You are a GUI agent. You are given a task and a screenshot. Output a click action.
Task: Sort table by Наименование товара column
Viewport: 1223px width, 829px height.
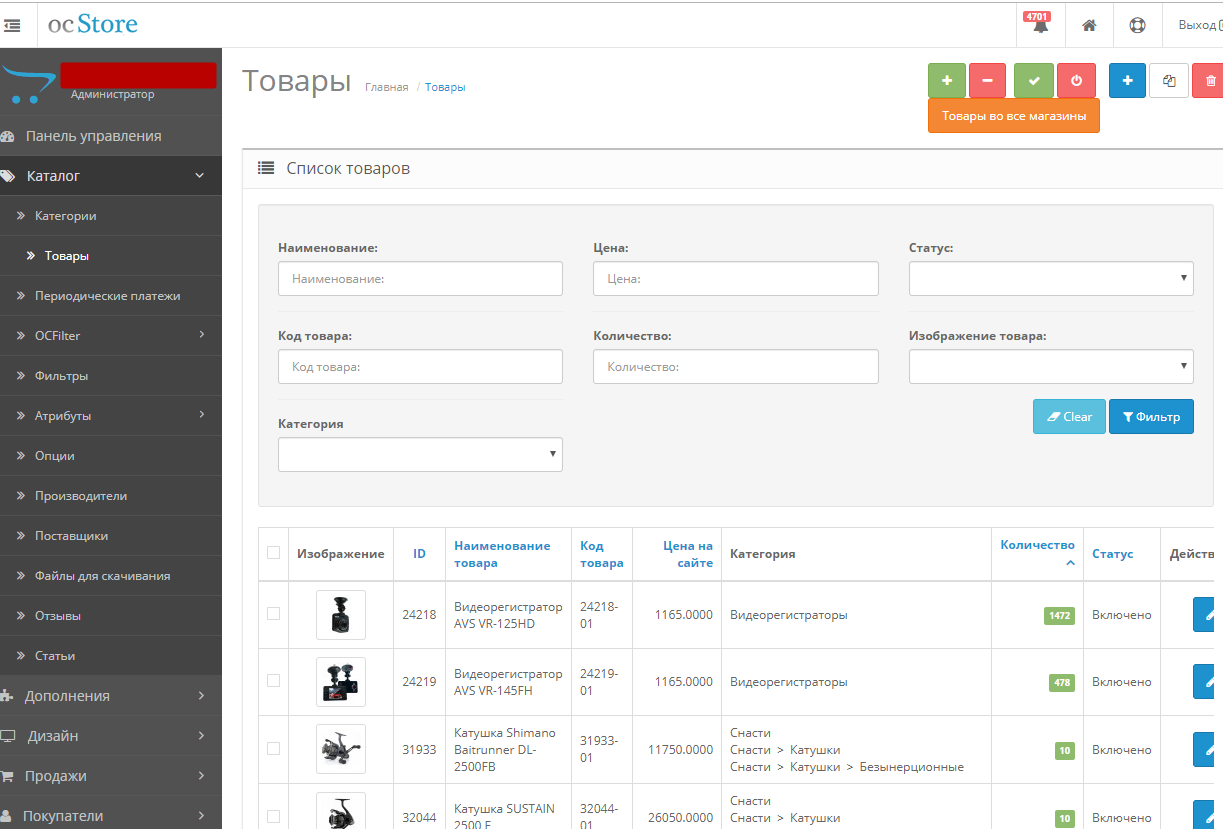(502, 554)
